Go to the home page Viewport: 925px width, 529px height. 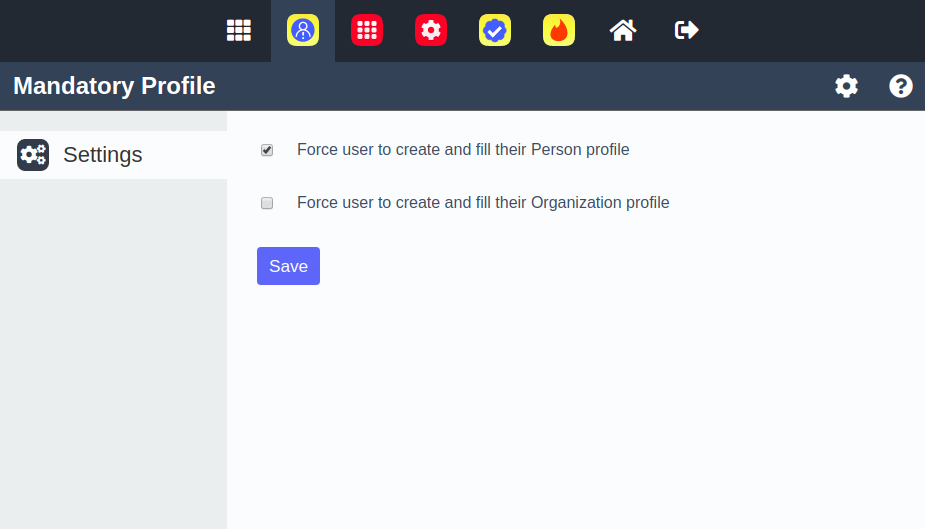[x=623, y=30]
